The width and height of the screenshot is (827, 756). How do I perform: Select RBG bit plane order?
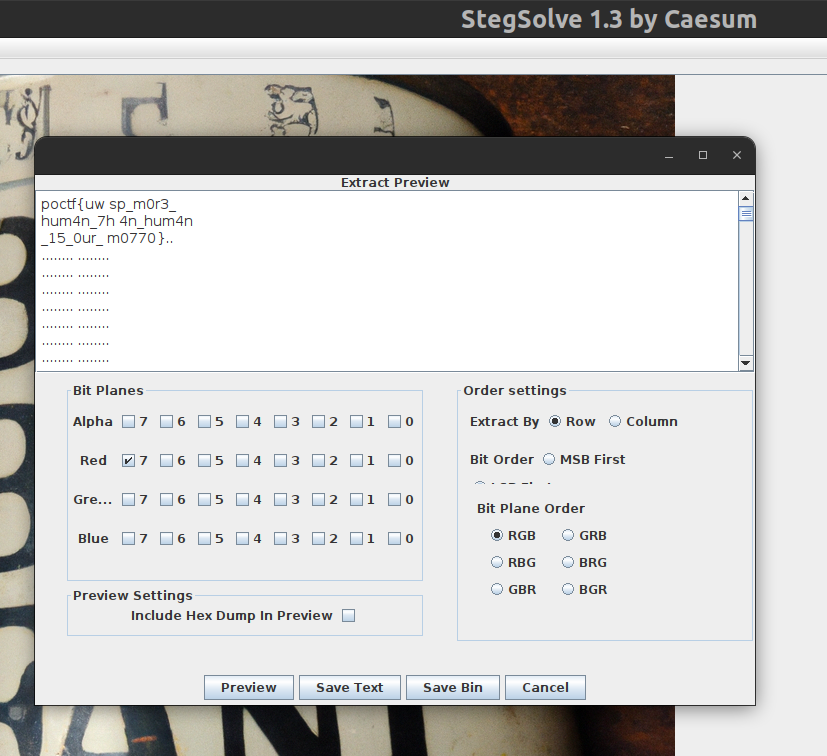(497, 562)
